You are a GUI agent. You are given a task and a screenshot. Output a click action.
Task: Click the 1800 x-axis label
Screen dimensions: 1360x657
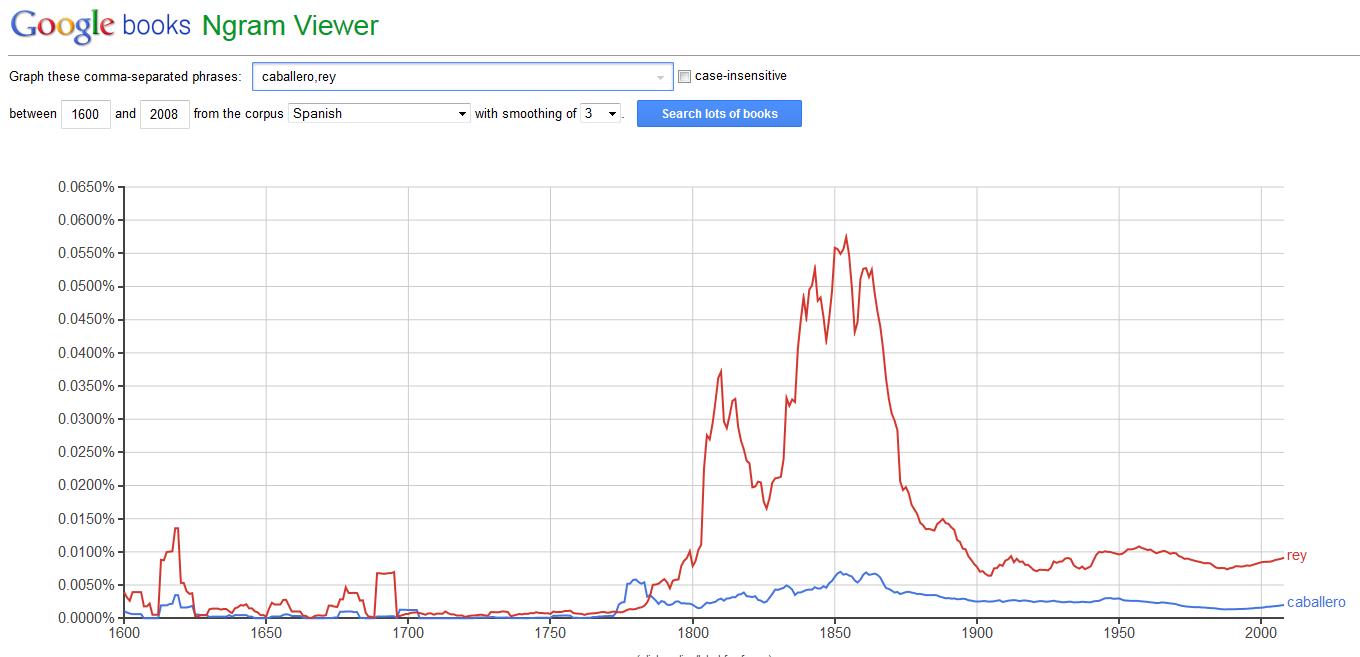[692, 633]
